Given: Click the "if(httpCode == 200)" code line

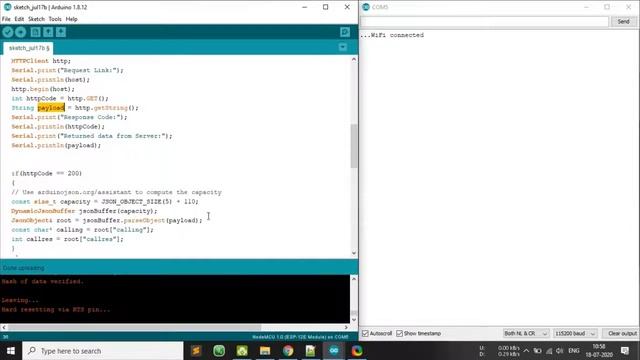Looking at the screenshot, I should [47, 173].
